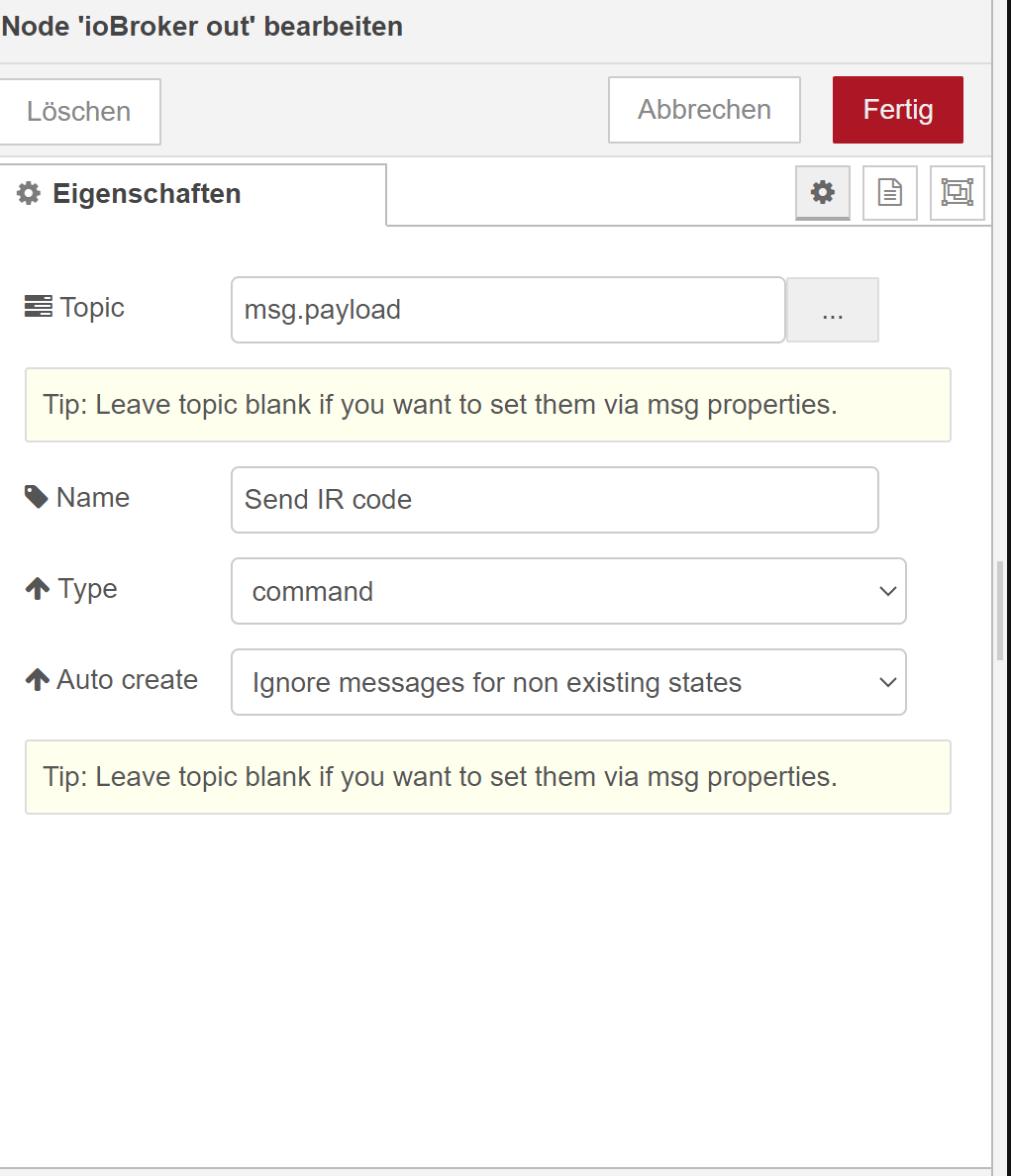Click the Topic list icon label
The height and width of the screenshot is (1176, 1011).
(39, 307)
